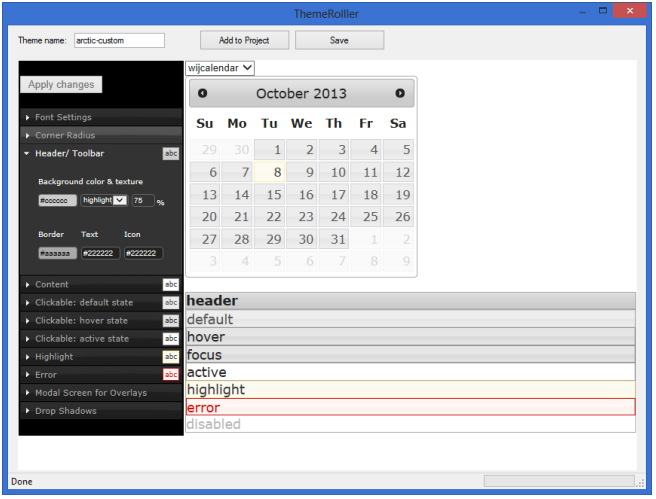Expand the Font Settings section
The height and width of the screenshot is (499, 656).
63,117
